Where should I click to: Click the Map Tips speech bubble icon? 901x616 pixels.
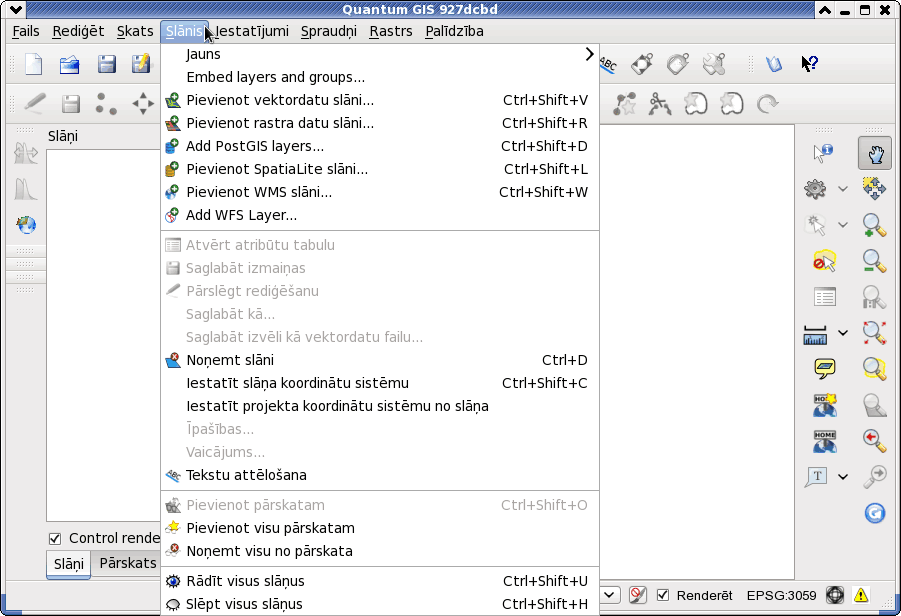(825, 368)
